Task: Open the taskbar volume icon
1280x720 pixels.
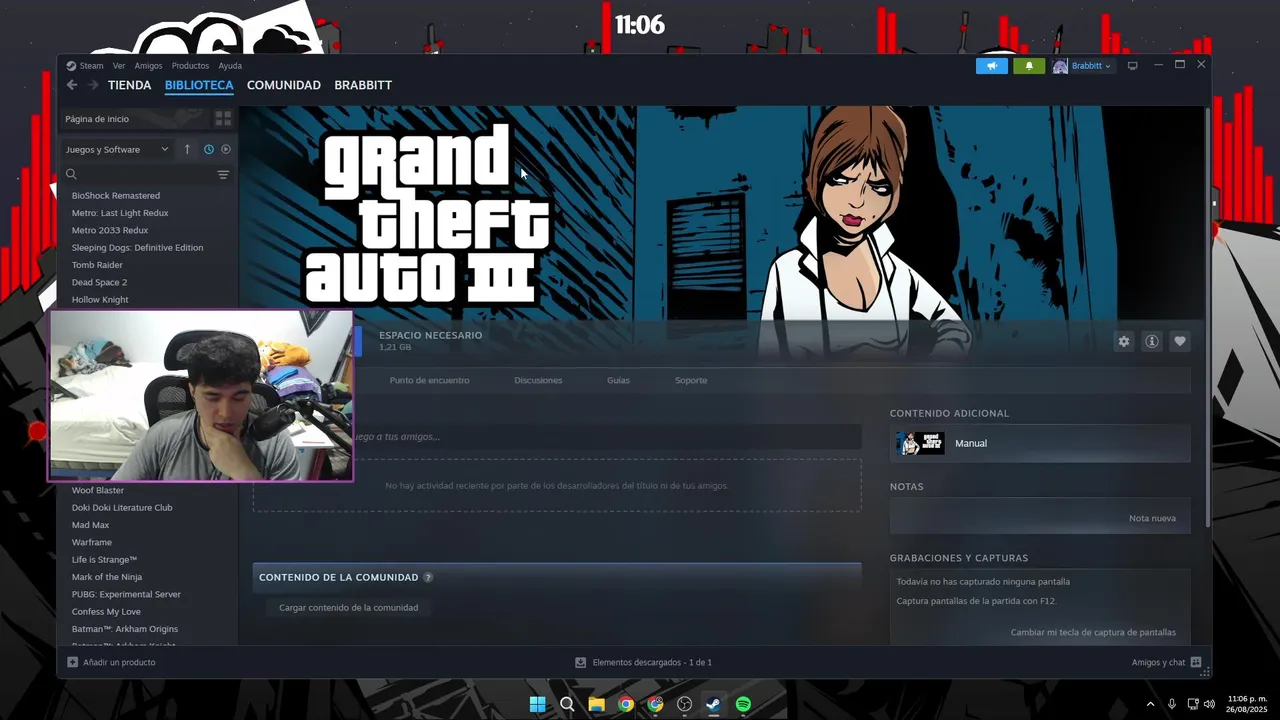Action: 1209,704
